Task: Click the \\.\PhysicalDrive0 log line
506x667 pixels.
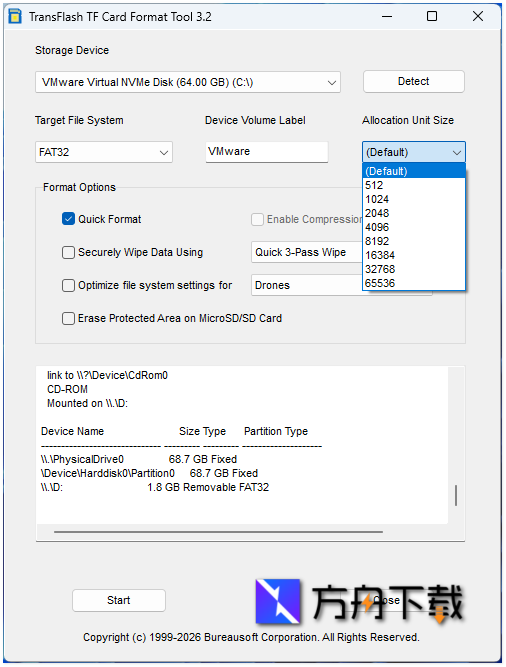Action: click(139, 459)
